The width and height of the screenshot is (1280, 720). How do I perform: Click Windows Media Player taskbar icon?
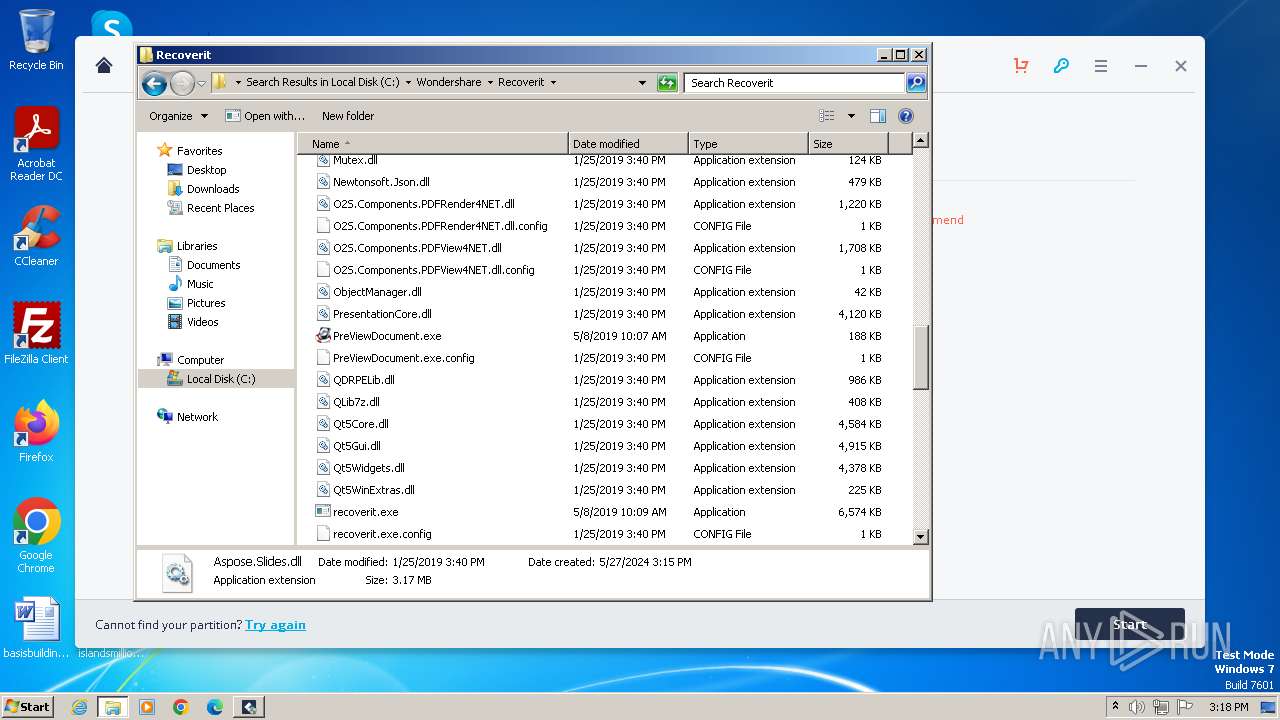(x=147, y=707)
